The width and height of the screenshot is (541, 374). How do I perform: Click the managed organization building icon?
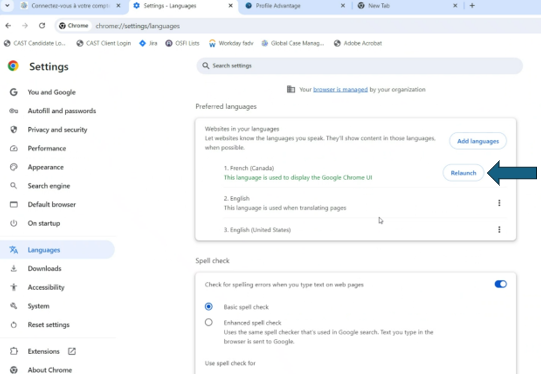pyautogui.click(x=291, y=89)
